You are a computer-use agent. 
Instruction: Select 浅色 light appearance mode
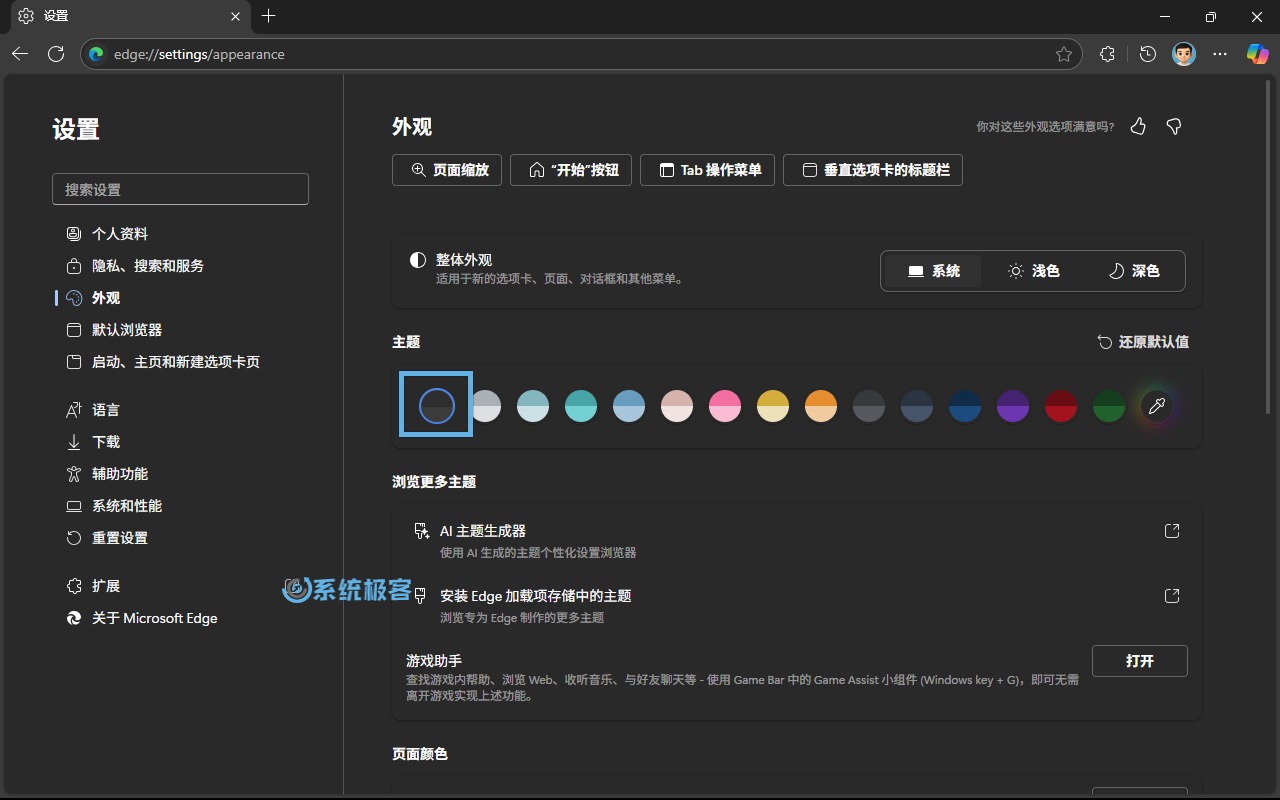tap(1033, 271)
